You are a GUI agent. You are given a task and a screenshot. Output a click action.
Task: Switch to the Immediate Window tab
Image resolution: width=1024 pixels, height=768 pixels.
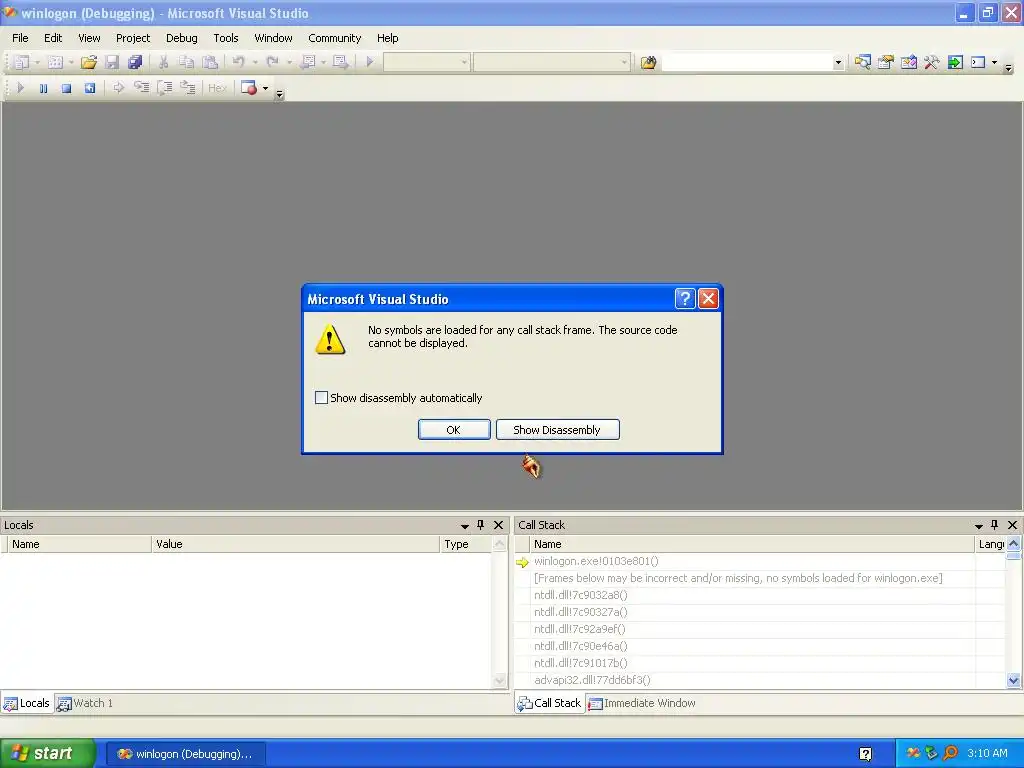pyautogui.click(x=642, y=703)
